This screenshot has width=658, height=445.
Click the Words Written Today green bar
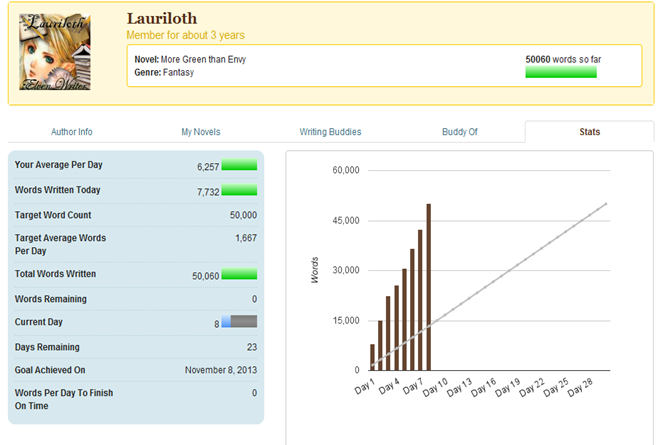tap(239, 190)
